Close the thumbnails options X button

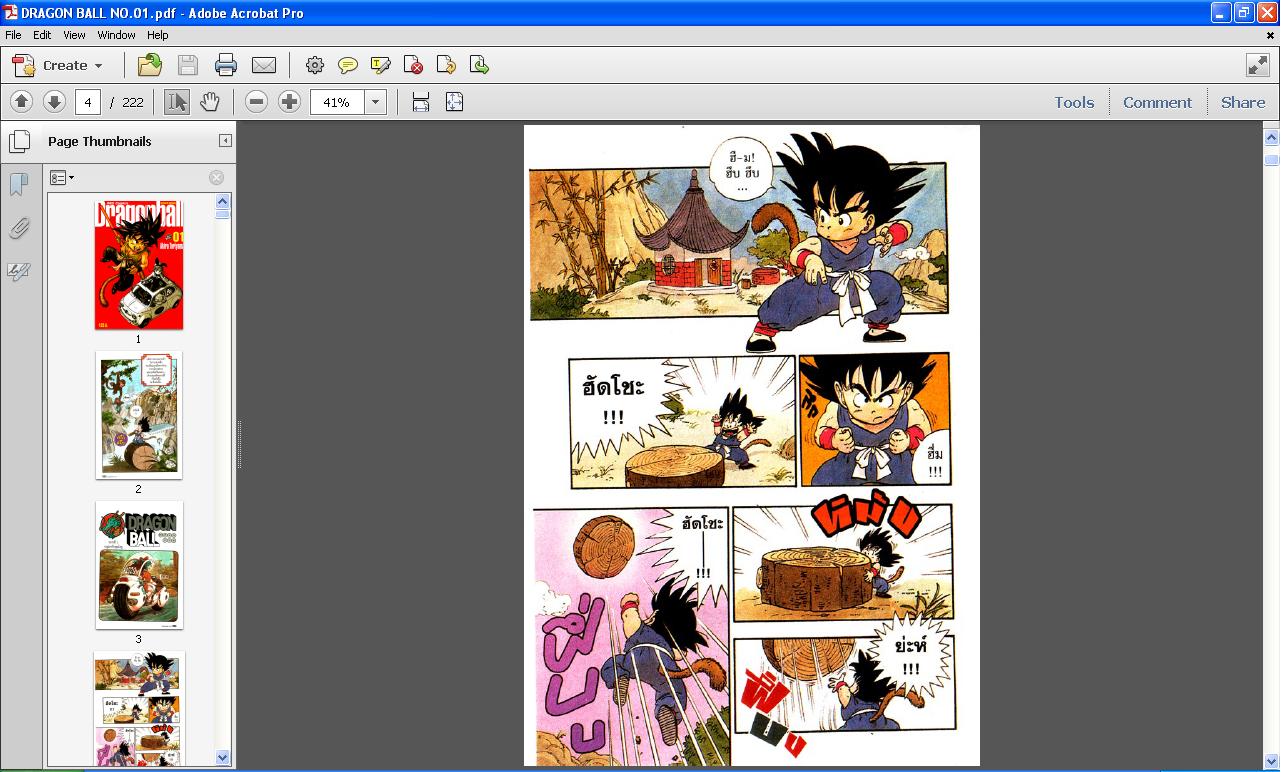[x=216, y=177]
